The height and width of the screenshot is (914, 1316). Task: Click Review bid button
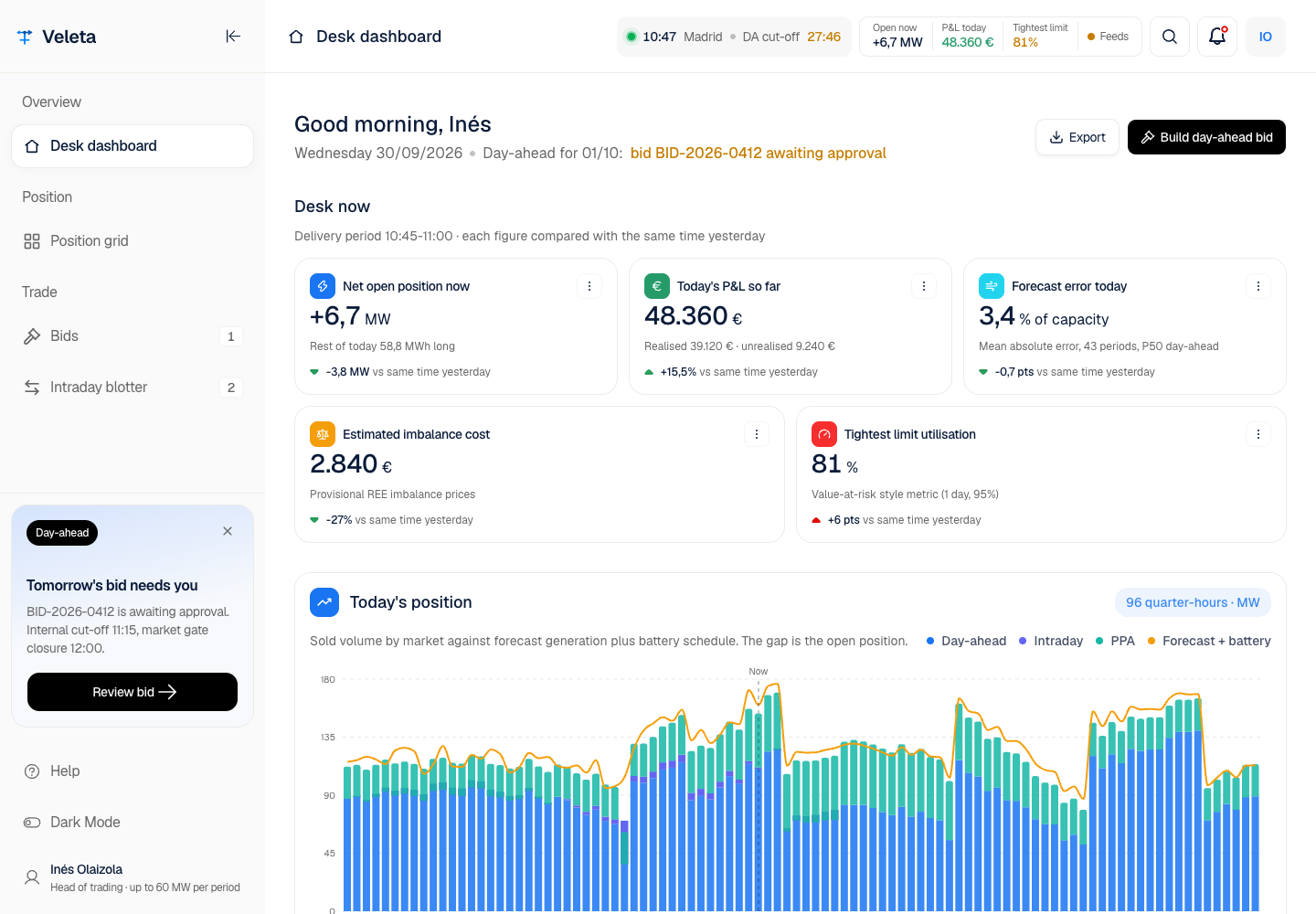click(x=133, y=692)
